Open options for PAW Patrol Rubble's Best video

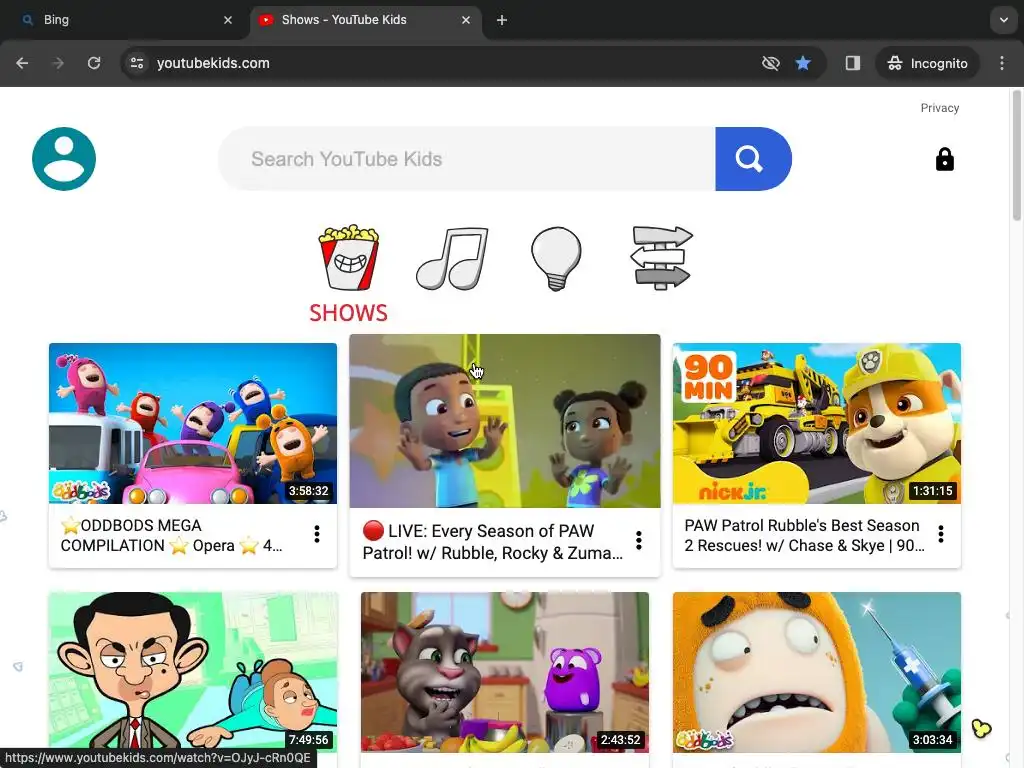(x=940, y=534)
